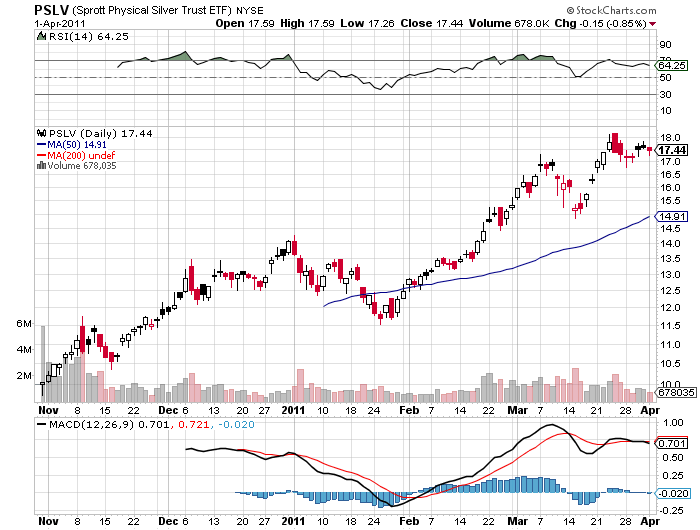Screen dimensions: 700x530
Task: Click the 2011 year marker on price axis
Action: pyautogui.click(x=293, y=410)
